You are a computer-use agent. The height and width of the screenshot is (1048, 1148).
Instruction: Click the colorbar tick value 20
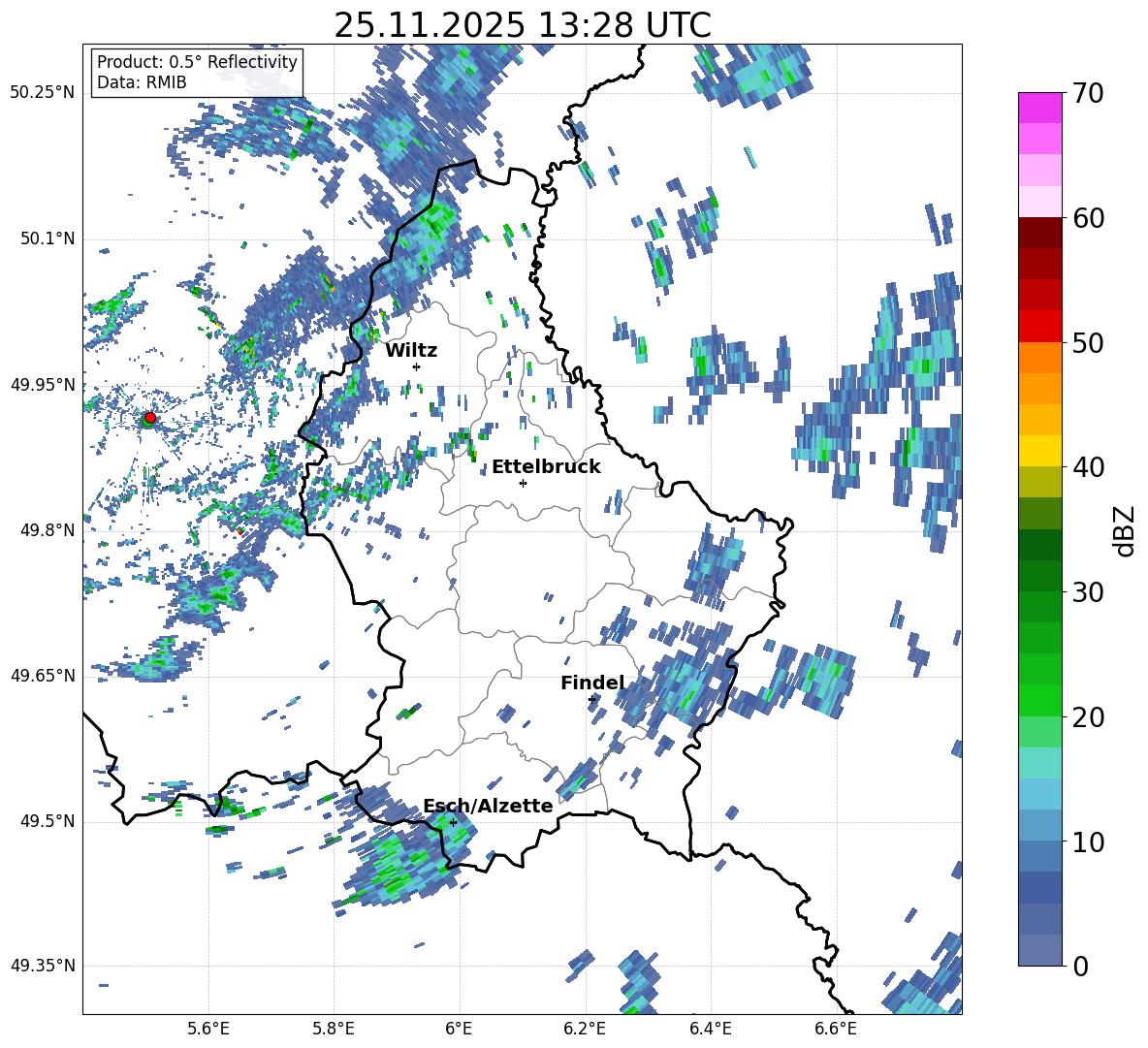(1087, 717)
